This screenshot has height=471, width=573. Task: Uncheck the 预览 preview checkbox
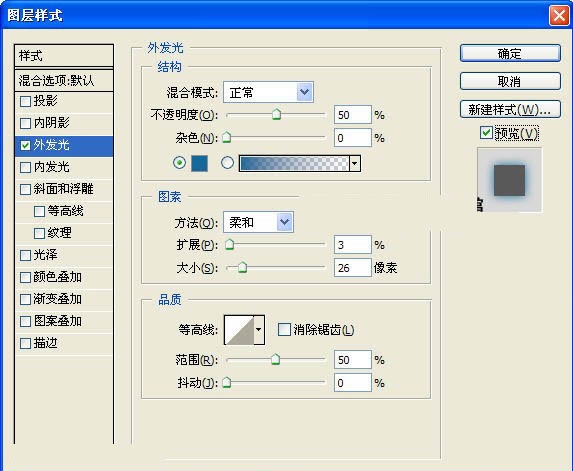(x=486, y=133)
